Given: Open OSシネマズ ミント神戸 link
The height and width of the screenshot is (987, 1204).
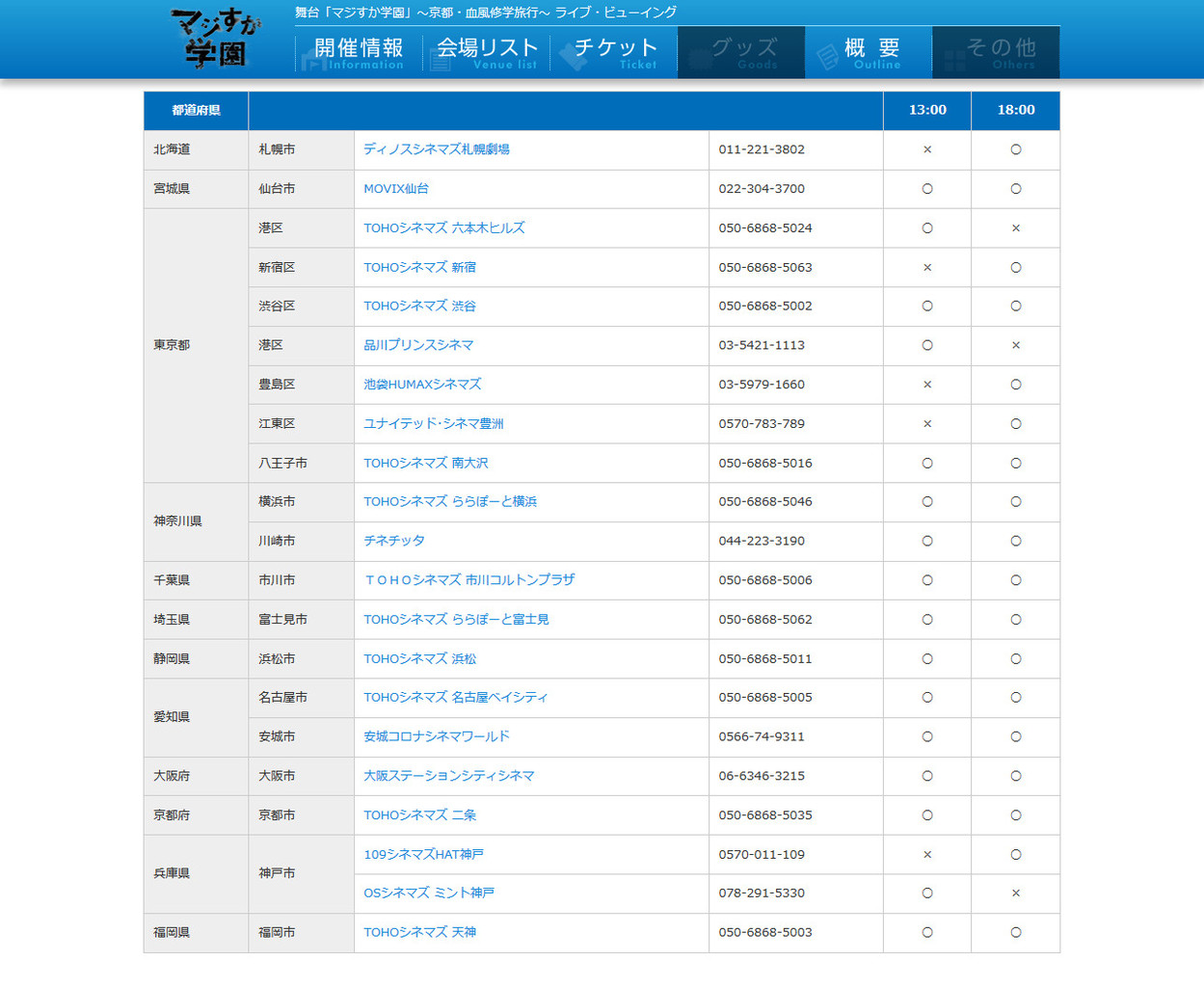Looking at the screenshot, I should tap(429, 893).
